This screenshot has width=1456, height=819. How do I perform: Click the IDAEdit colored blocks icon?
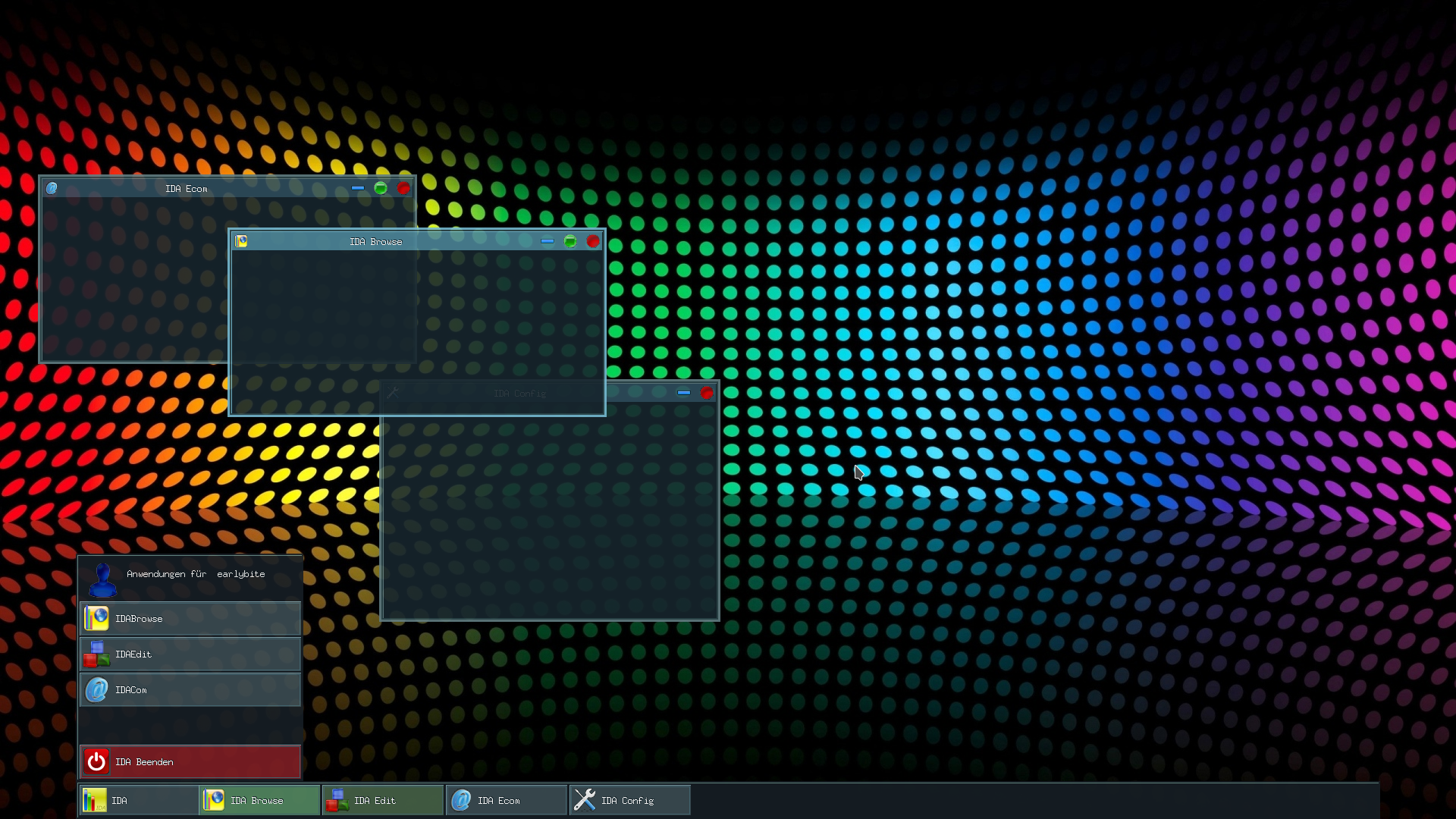click(96, 654)
